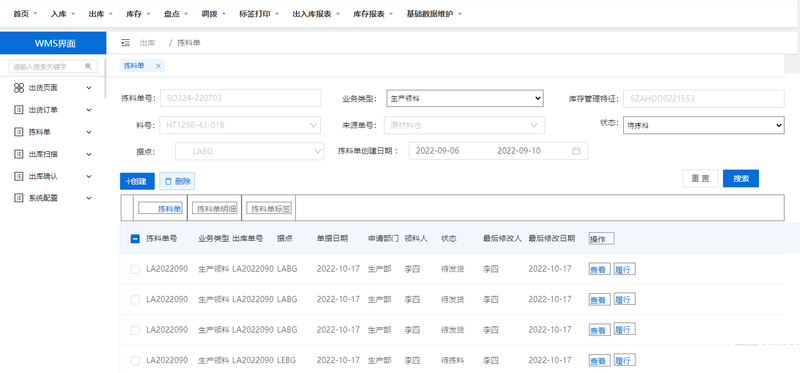Open the 首页 top menu
The image size is (800, 373).
click(x=25, y=14)
